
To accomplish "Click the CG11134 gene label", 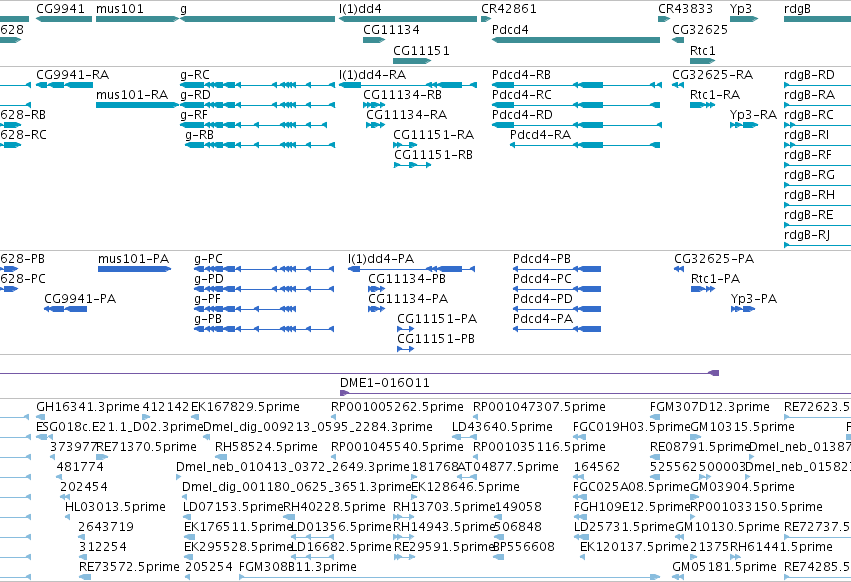I will click(391, 29).
